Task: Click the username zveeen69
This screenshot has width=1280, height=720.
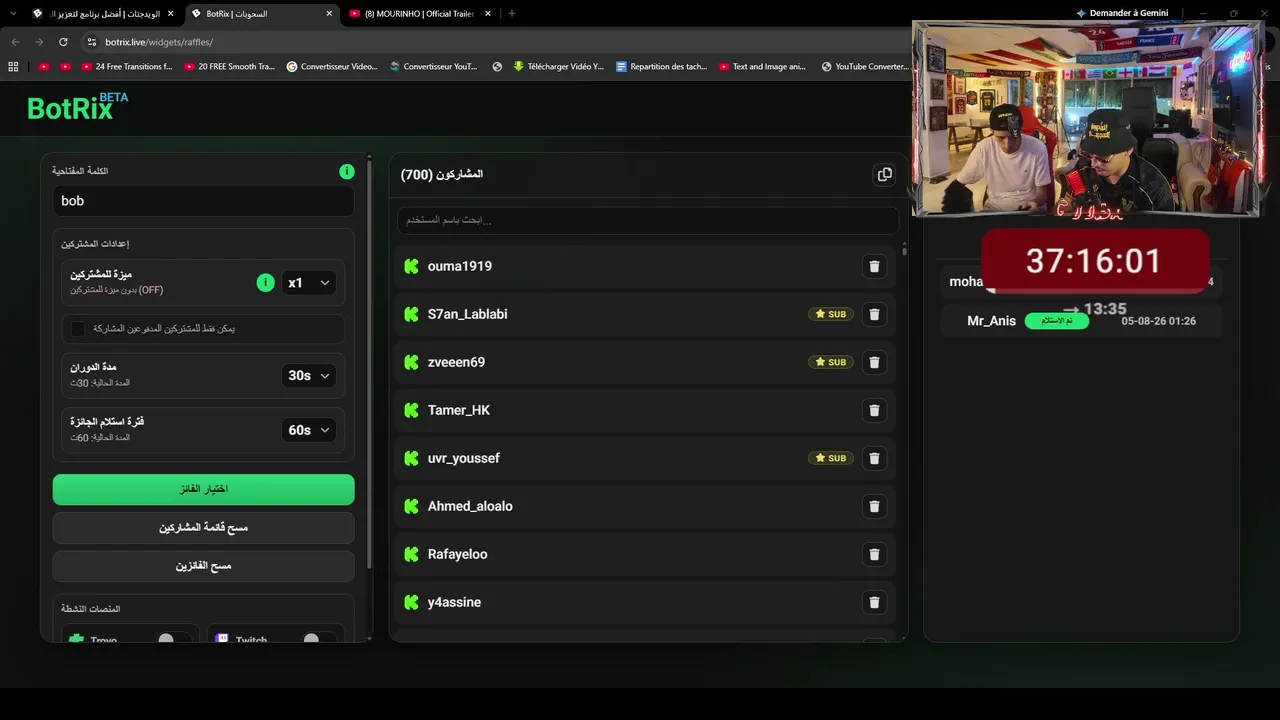Action: pyautogui.click(x=456, y=362)
